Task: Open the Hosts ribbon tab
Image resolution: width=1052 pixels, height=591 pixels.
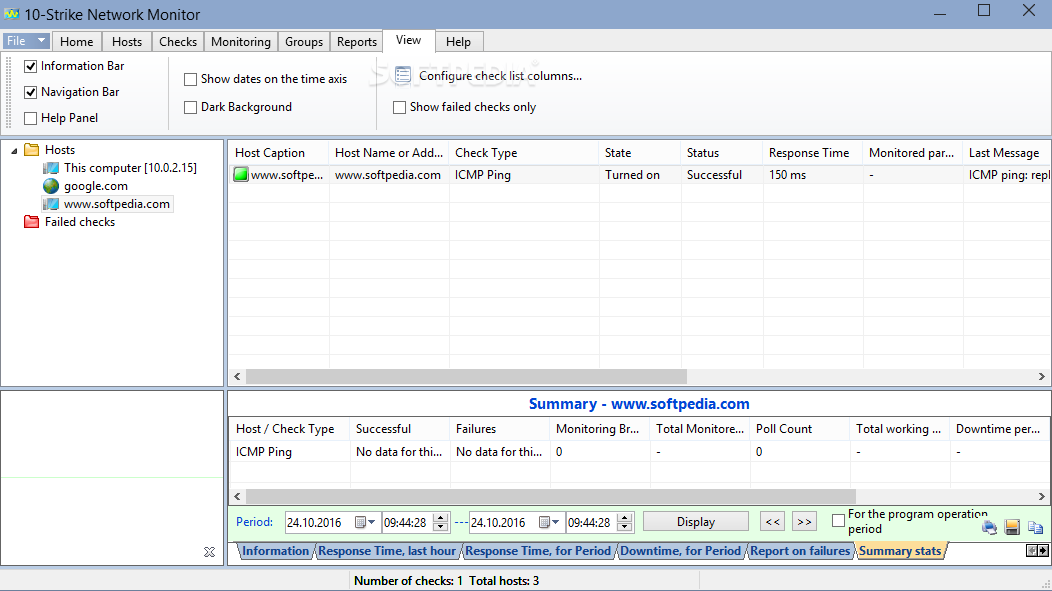Action: [127, 42]
